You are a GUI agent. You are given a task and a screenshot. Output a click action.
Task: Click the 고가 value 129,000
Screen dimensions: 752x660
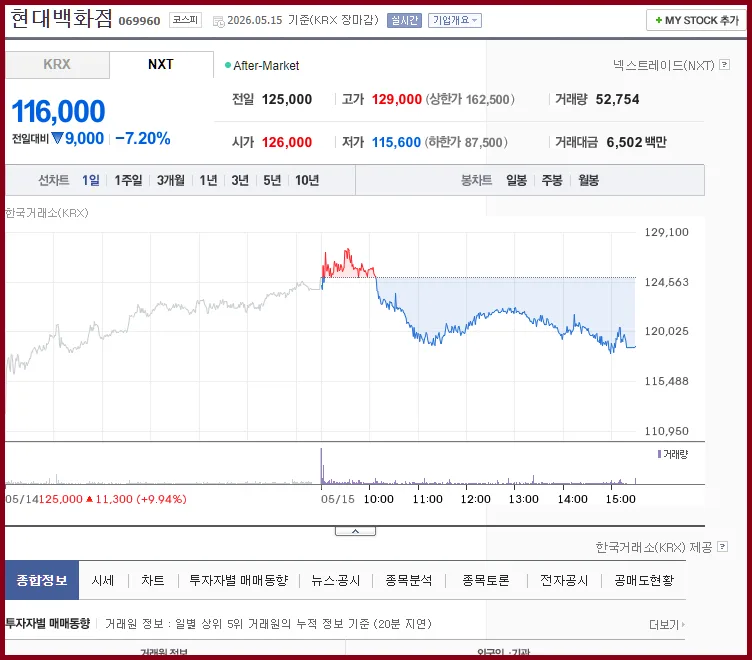397,99
